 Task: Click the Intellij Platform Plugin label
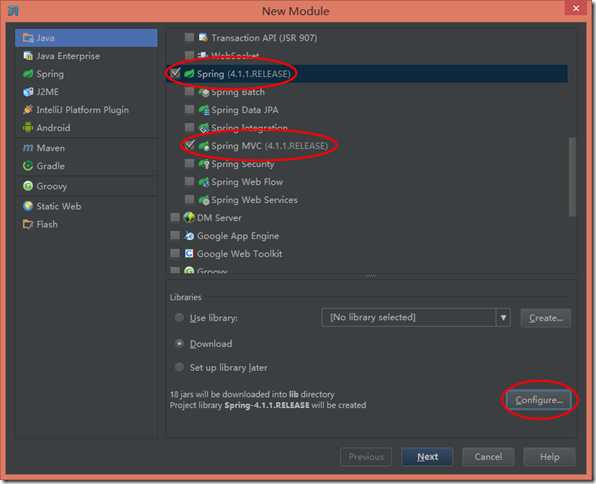tap(82, 110)
